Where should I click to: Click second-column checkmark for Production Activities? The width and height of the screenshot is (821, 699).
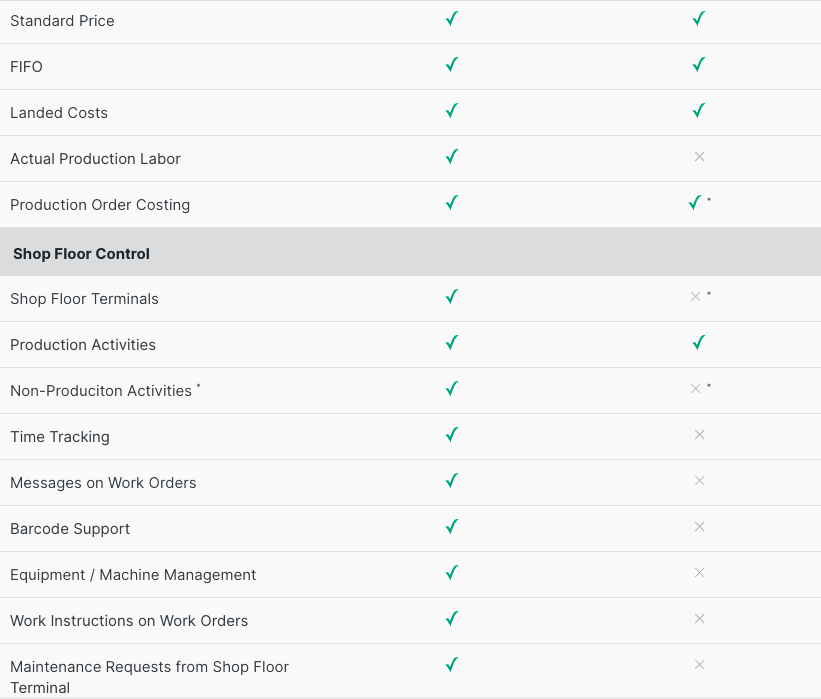point(699,343)
